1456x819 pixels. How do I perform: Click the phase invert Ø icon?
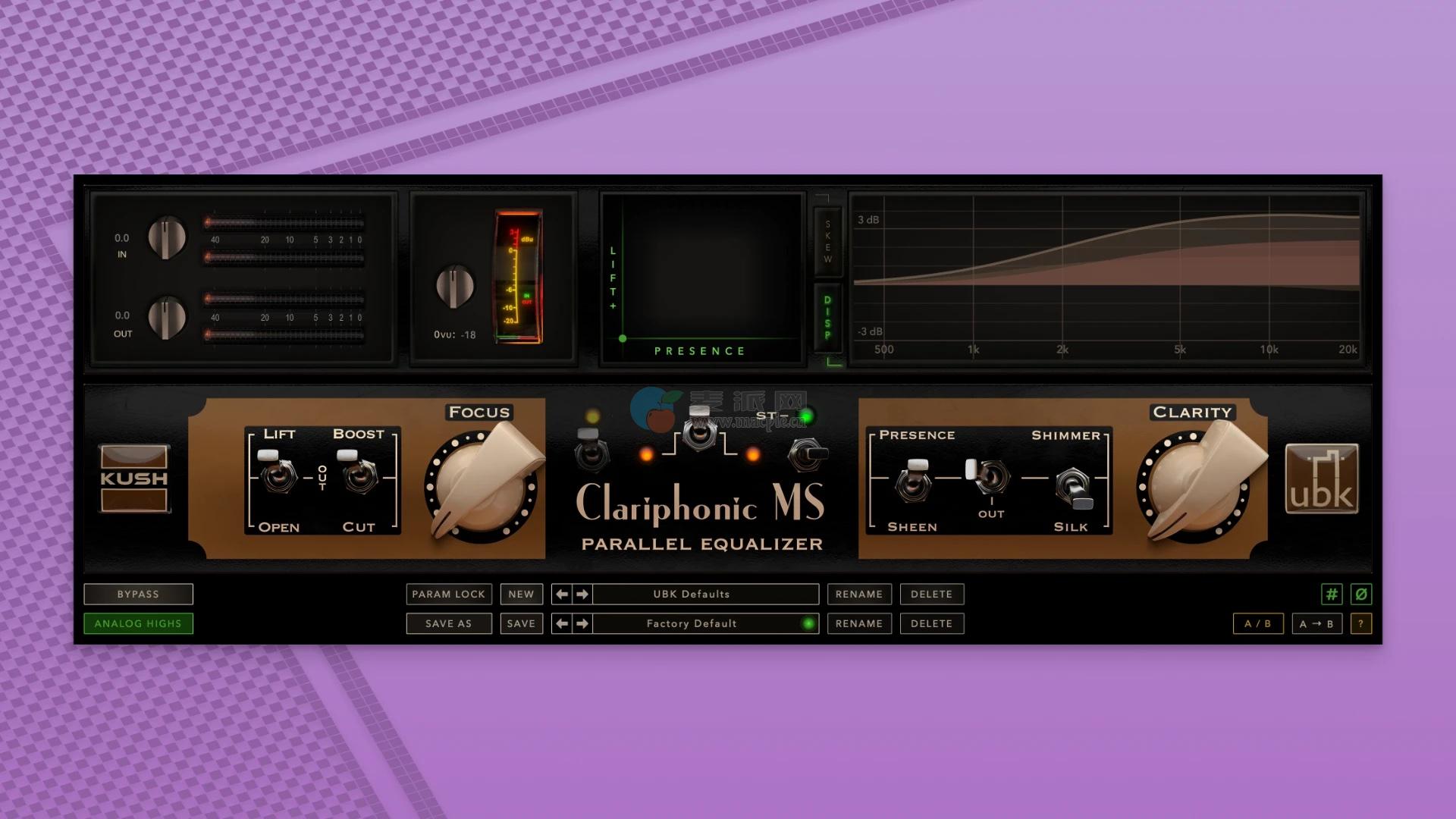click(1361, 595)
